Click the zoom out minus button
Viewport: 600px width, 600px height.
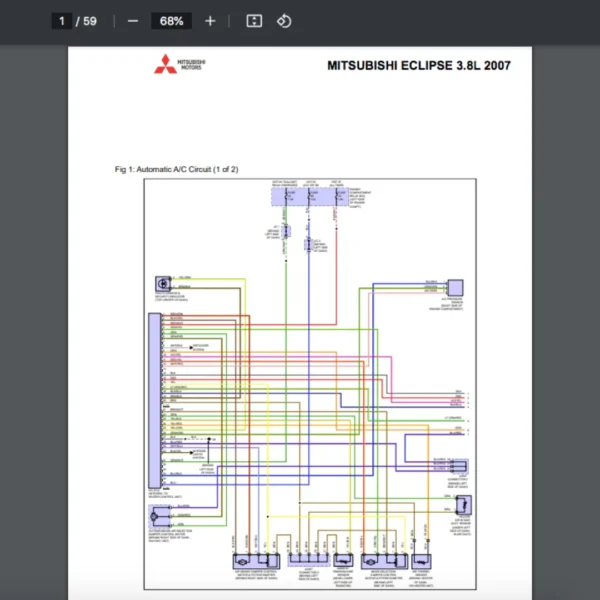133,21
